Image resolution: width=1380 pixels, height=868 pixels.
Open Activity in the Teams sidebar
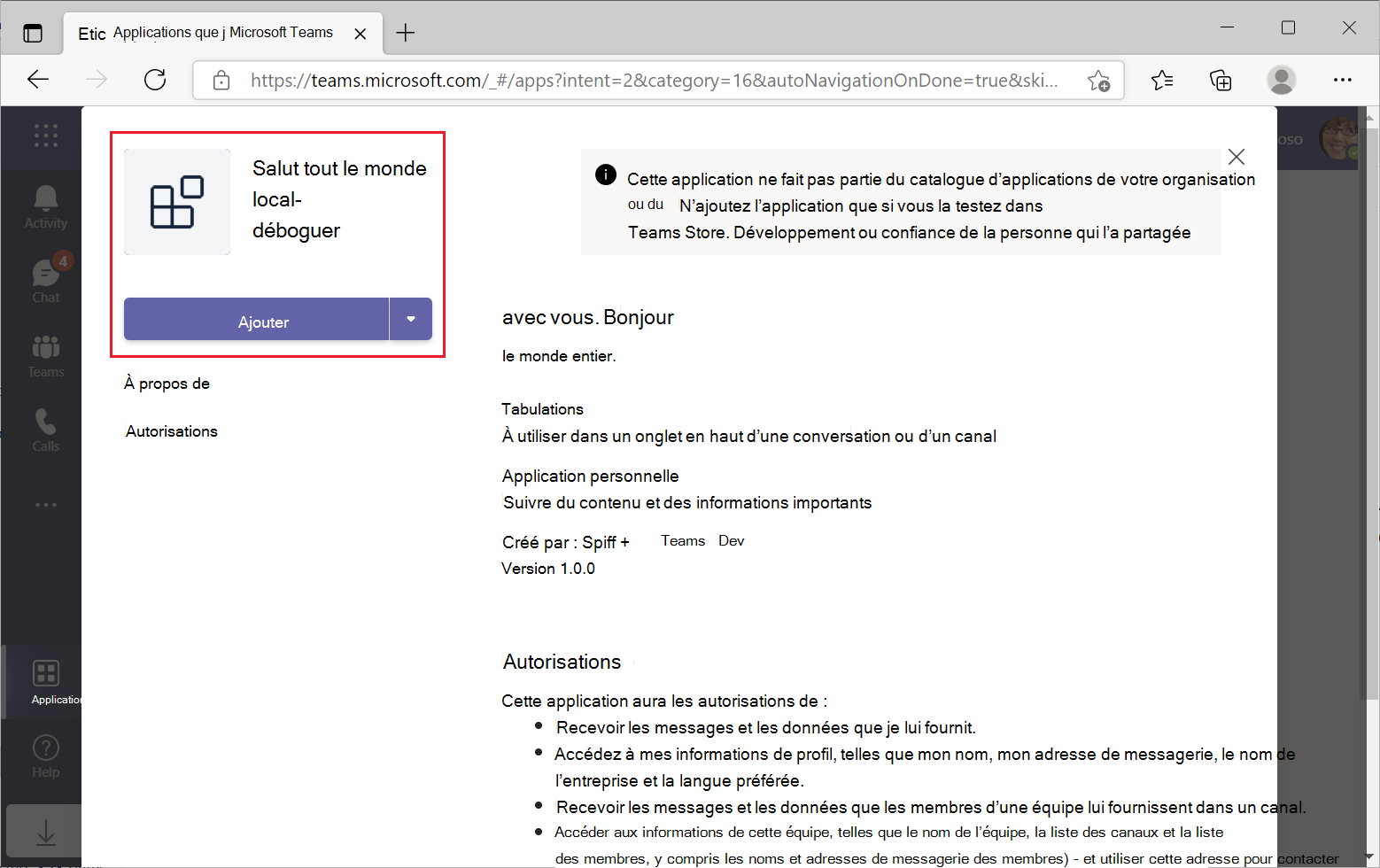pyautogui.click(x=46, y=207)
